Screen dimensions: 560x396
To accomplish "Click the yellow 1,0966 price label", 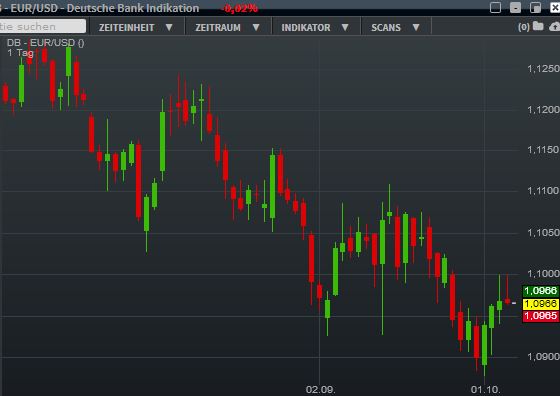I will tap(541, 304).
